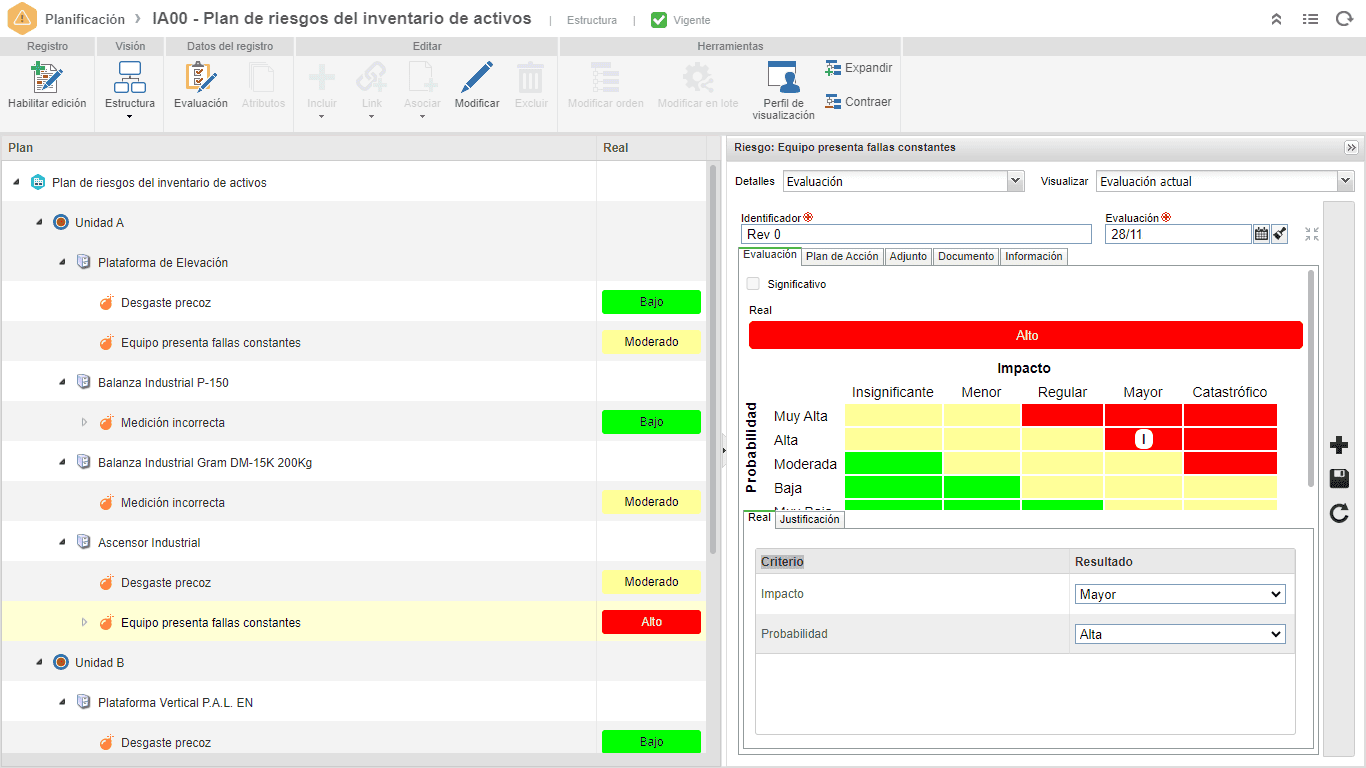Viewport: 1366px width, 768px height.
Task: Click the matrix cell marked I at Alta/Mayor
Action: pyautogui.click(x=1143, y=439)
